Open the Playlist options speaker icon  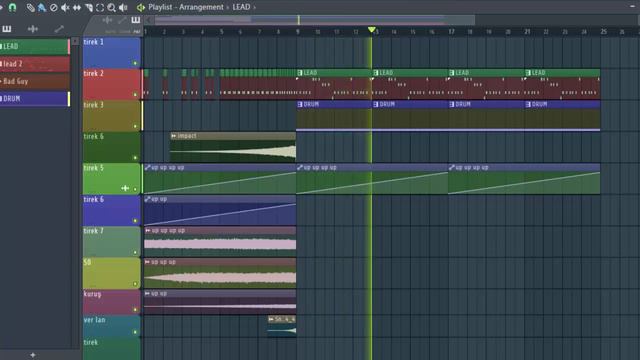coord(141,7)
